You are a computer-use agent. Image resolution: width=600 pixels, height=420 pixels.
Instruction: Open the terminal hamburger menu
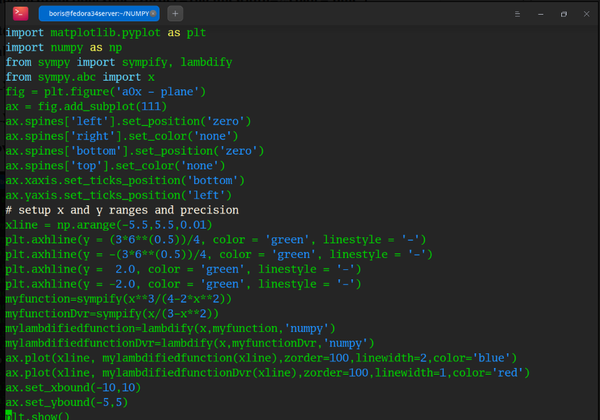click(x=517, y=14)
